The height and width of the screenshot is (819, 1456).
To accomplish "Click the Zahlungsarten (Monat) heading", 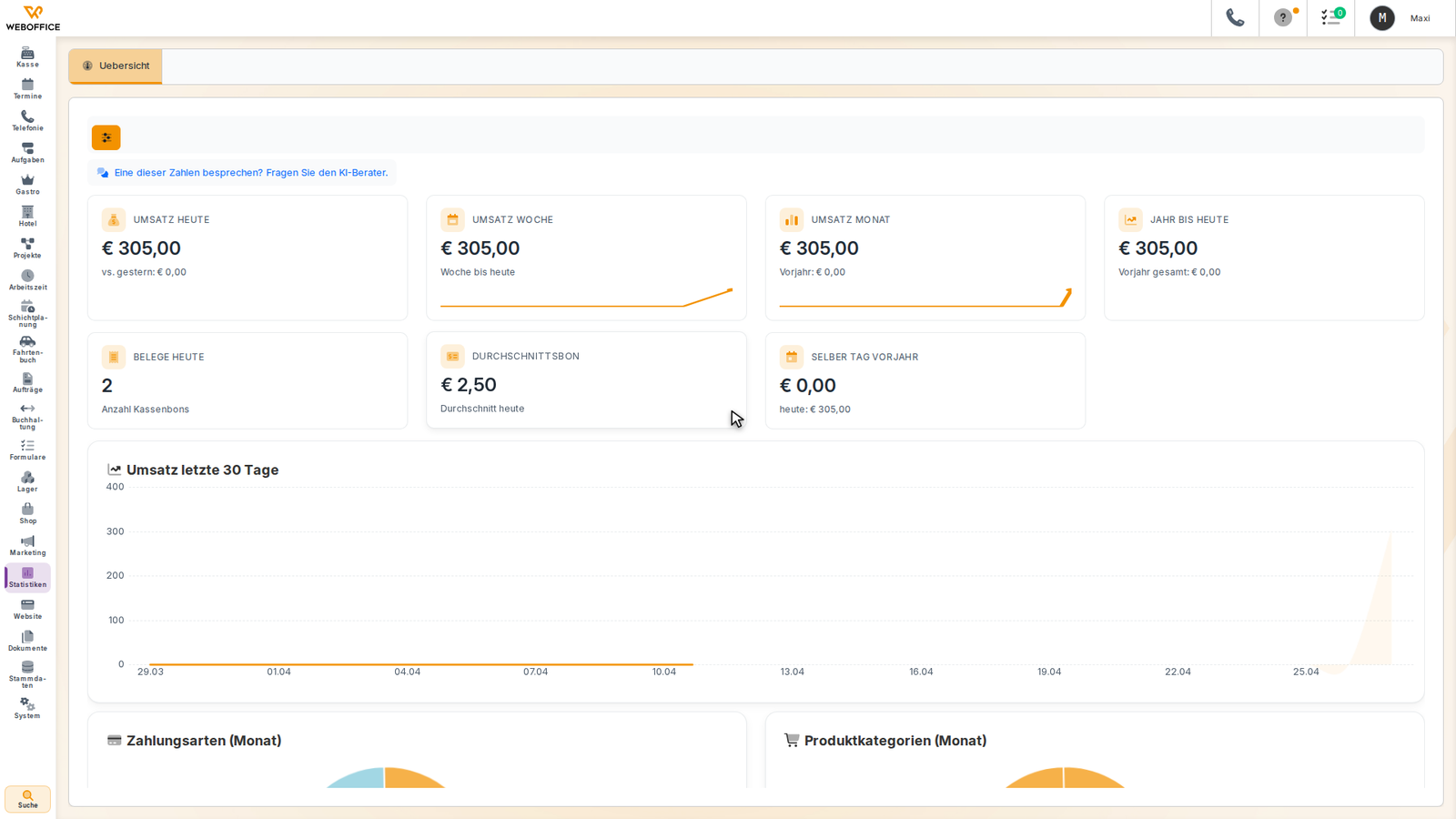I will pos(204,741).
